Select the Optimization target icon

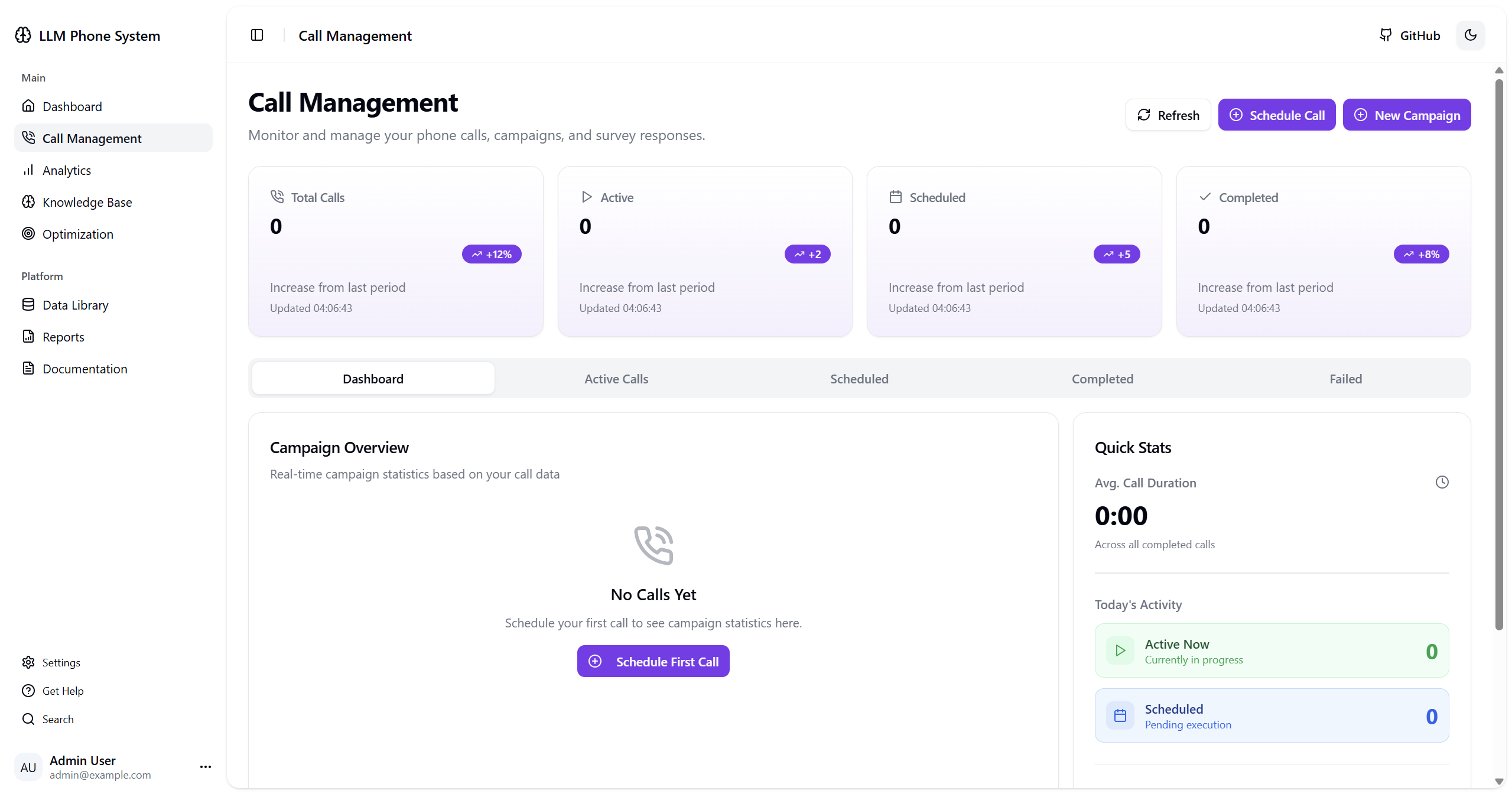pos(28,233)
